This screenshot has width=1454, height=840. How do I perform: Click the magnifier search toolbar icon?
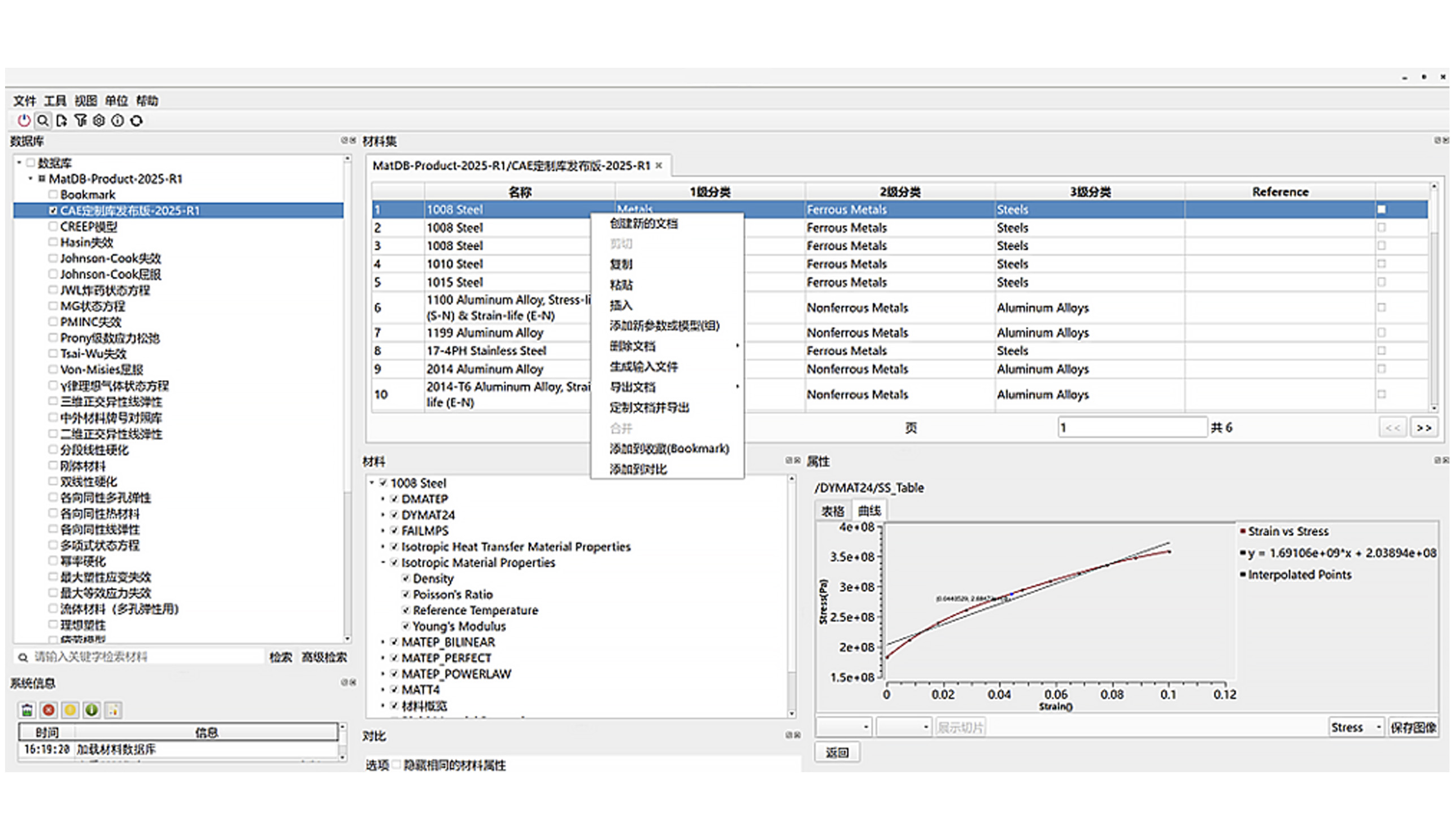pyautogui.click(x=43, y=120)
